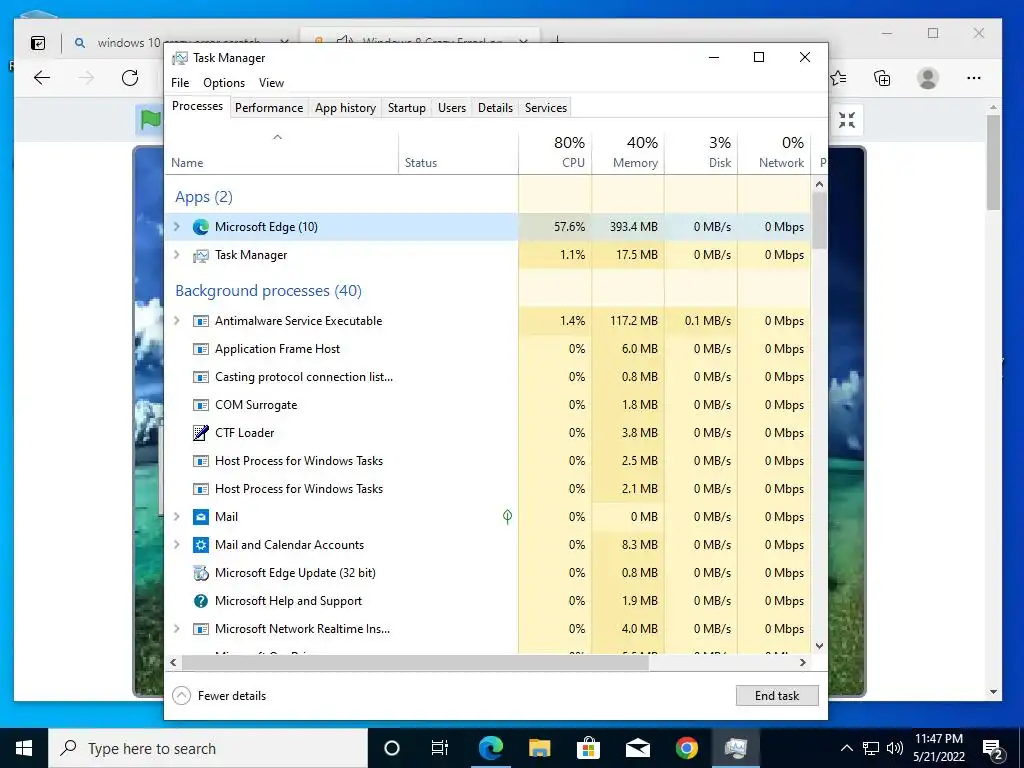Expand the Task Manager app entry

click(176, 255)
